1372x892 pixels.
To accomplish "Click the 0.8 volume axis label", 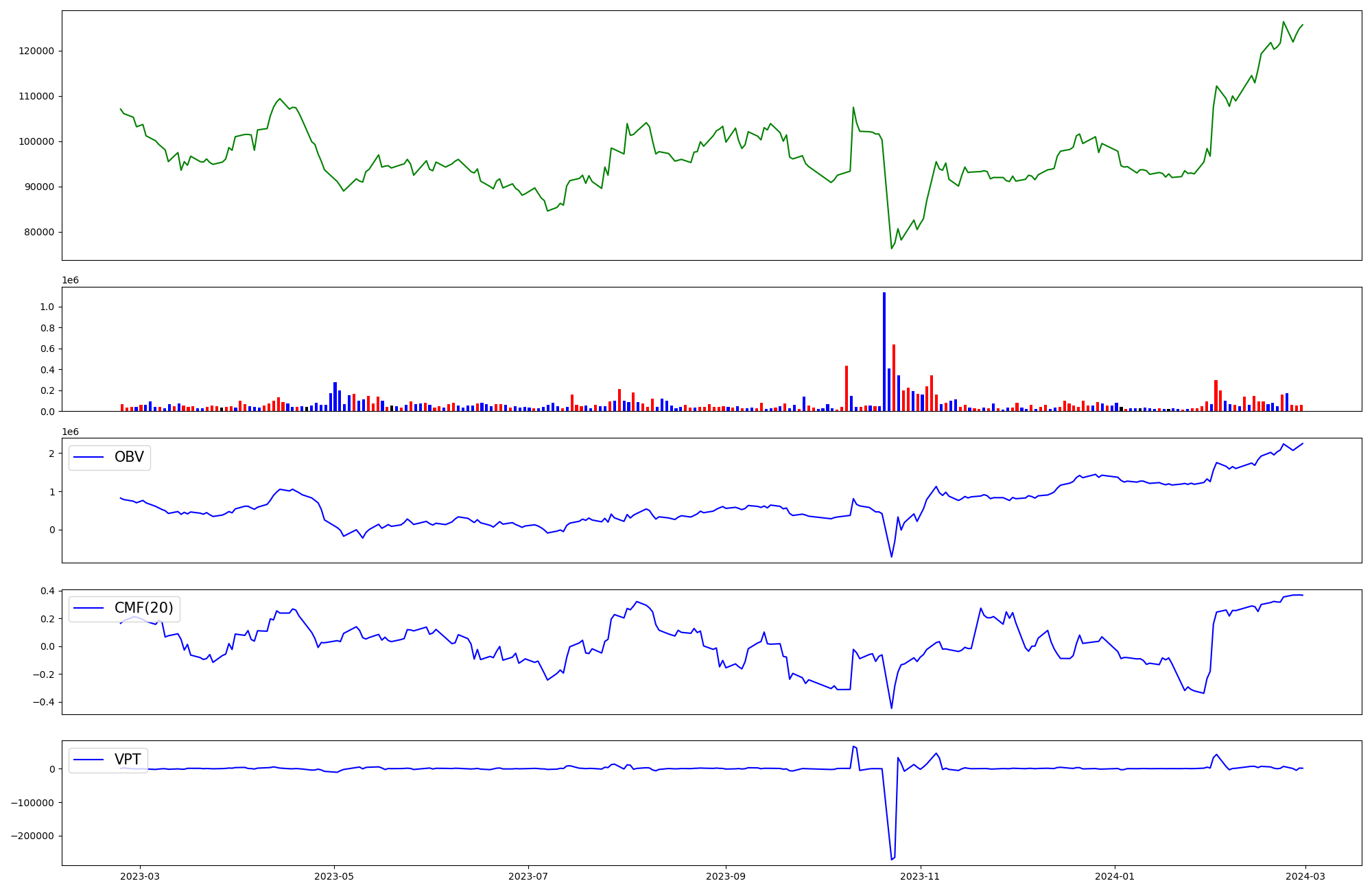I will [x=47, y=328].
